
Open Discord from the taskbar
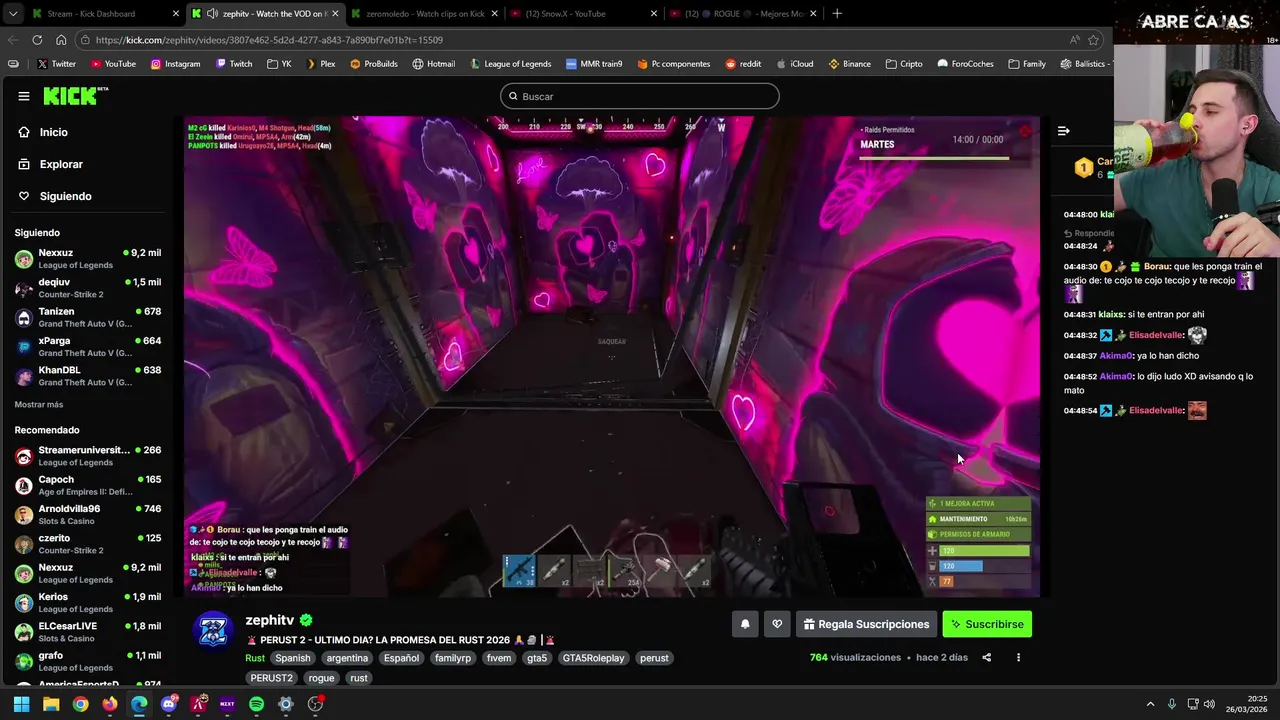[x=168, y=704]
